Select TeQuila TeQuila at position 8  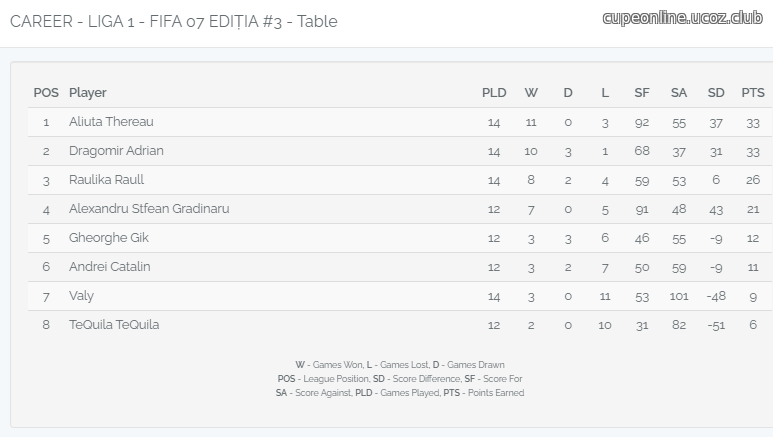click(x=114, y=325)
